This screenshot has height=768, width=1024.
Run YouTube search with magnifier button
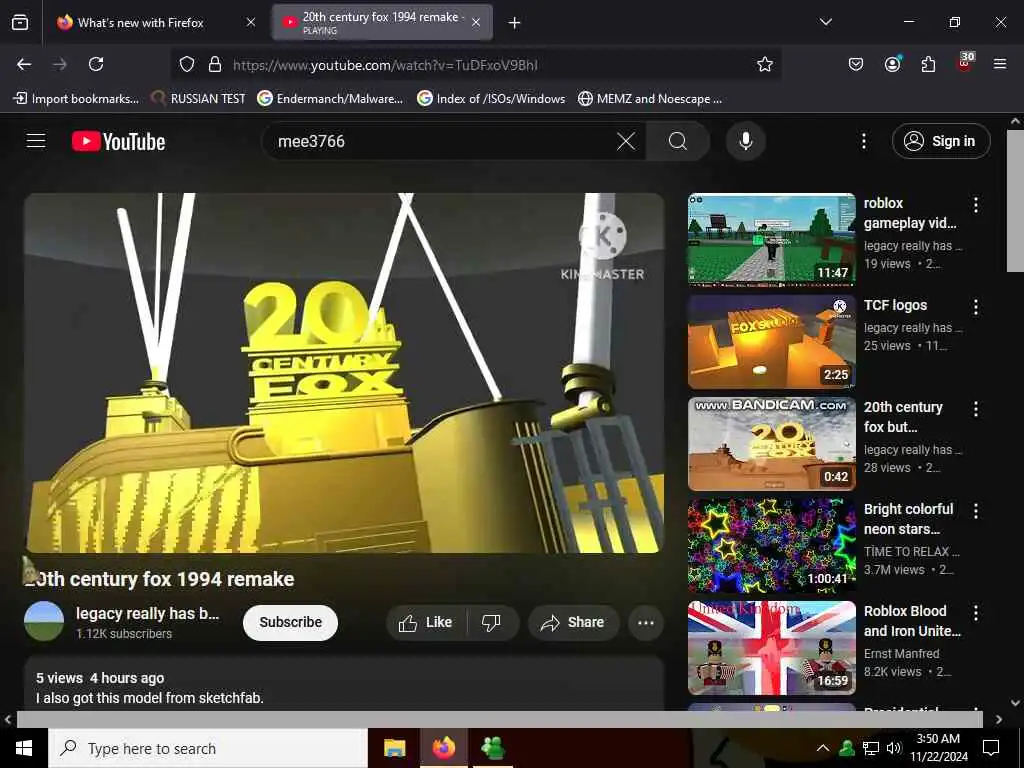[678, 141]
